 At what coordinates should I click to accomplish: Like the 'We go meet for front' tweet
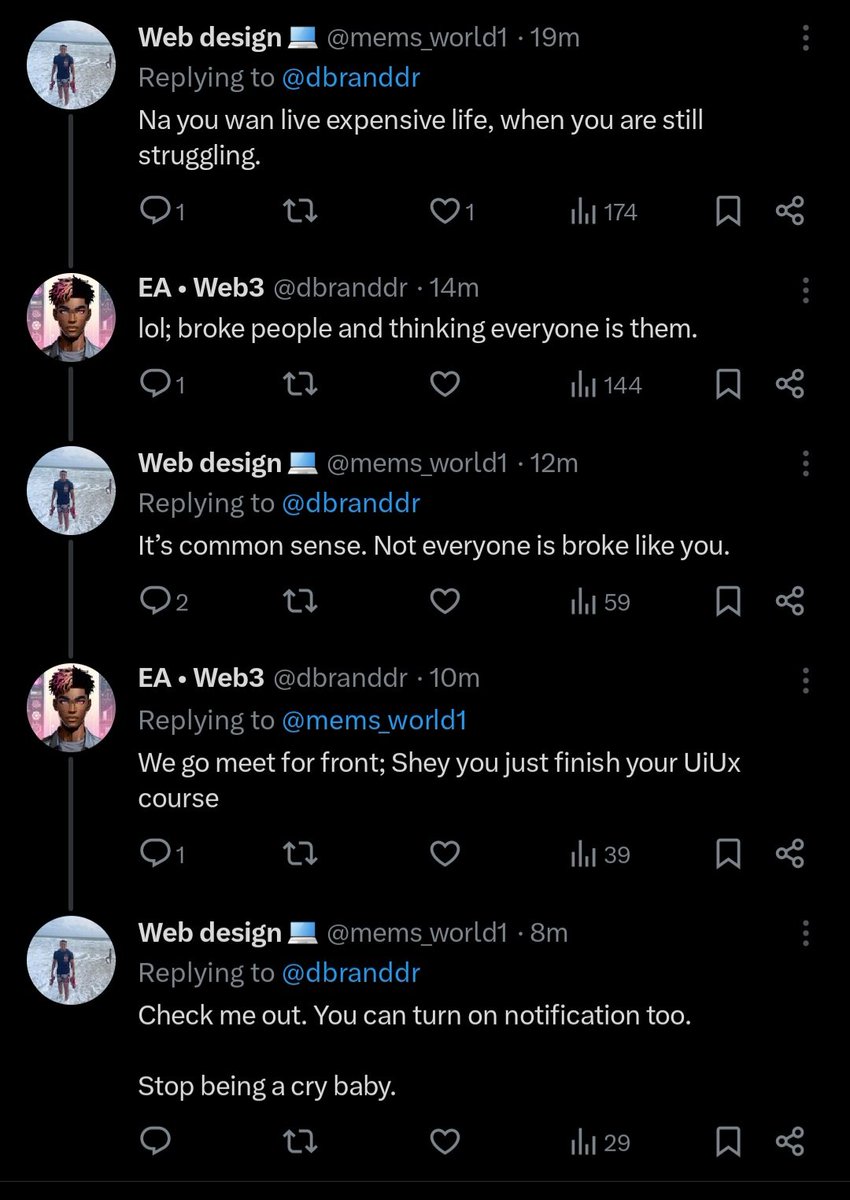(445, 854)
